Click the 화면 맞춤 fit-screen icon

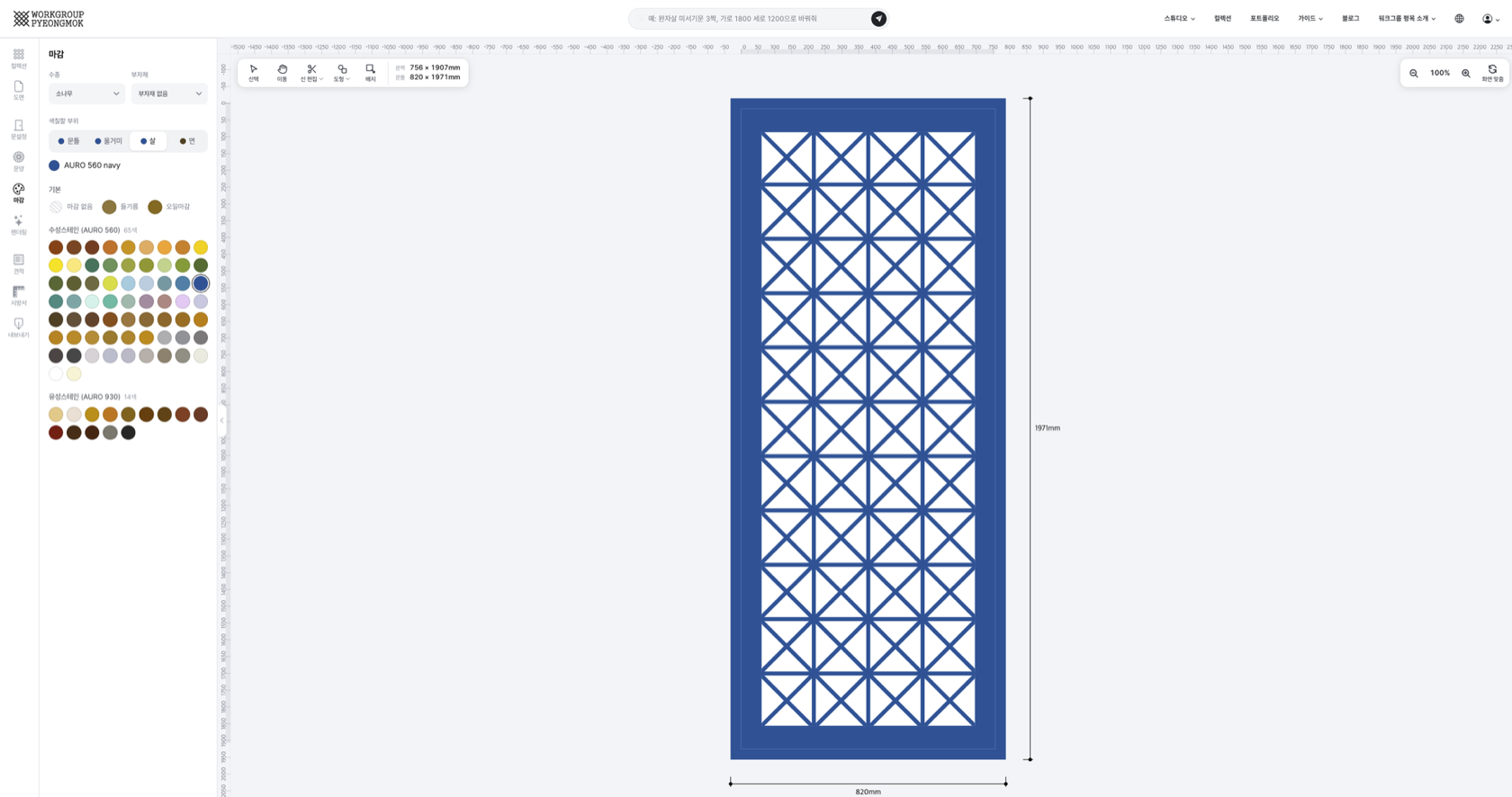click(x=1492, y=73)
